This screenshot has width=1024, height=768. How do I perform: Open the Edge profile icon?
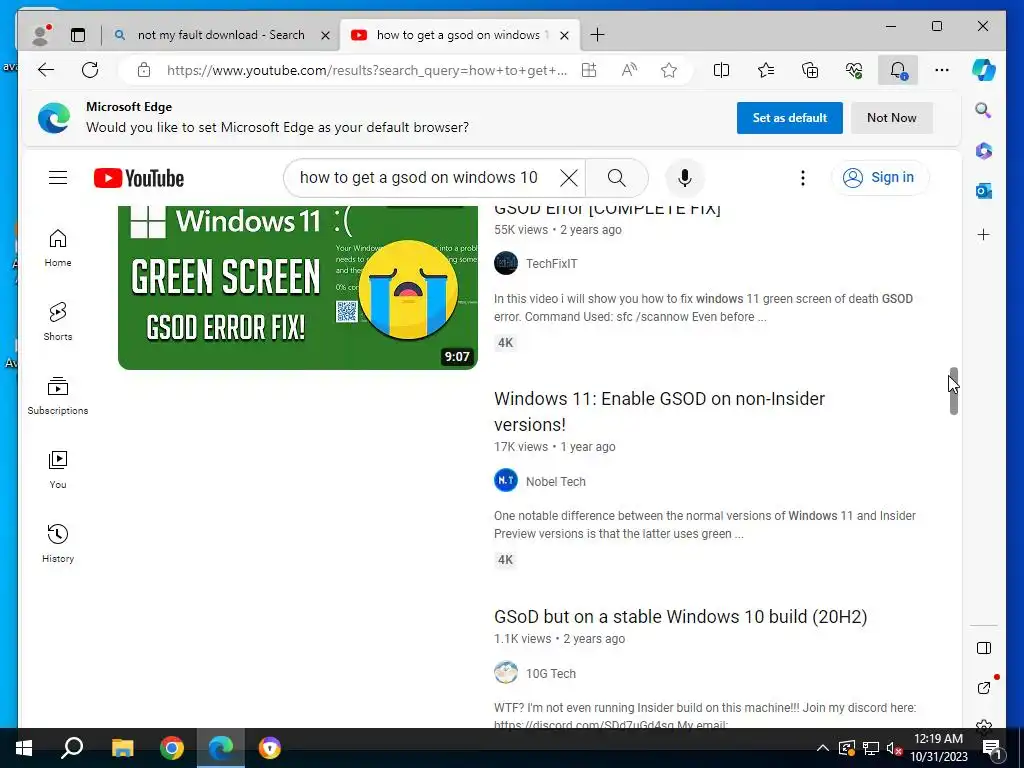(41, 35)
